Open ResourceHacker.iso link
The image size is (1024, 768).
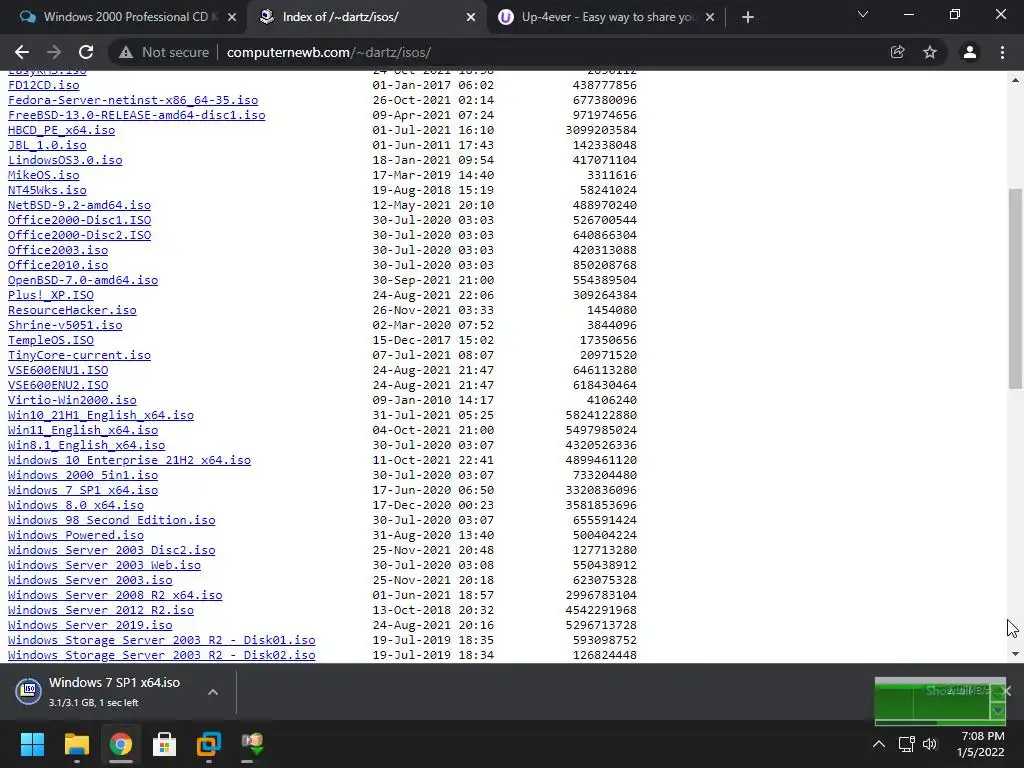[x=72, y=310]
